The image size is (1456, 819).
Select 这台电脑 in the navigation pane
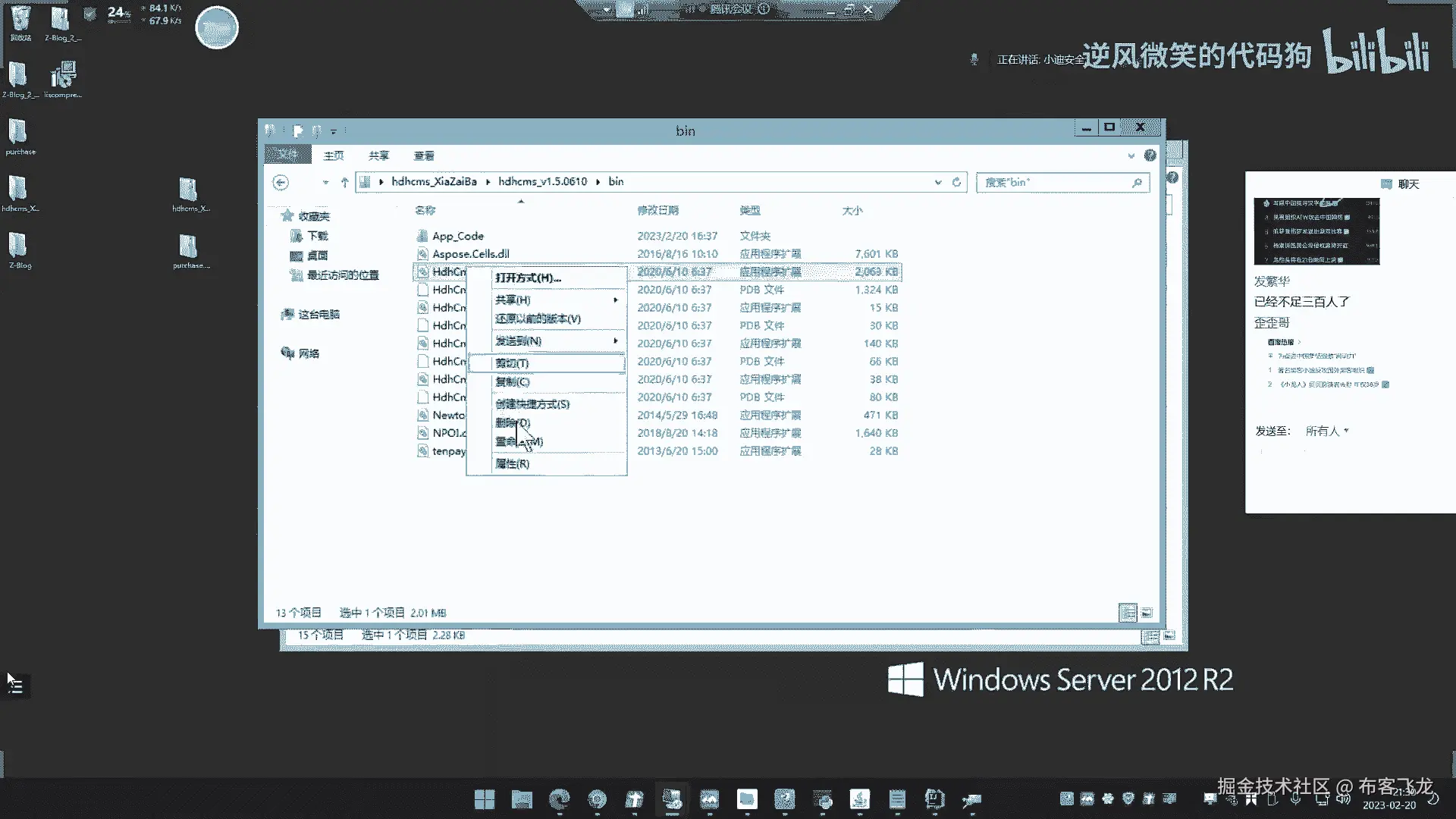click(x=318, y=315)
